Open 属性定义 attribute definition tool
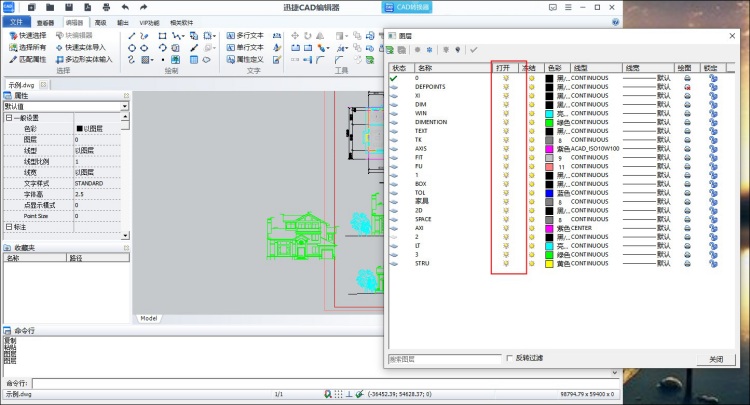 point(245,59)
